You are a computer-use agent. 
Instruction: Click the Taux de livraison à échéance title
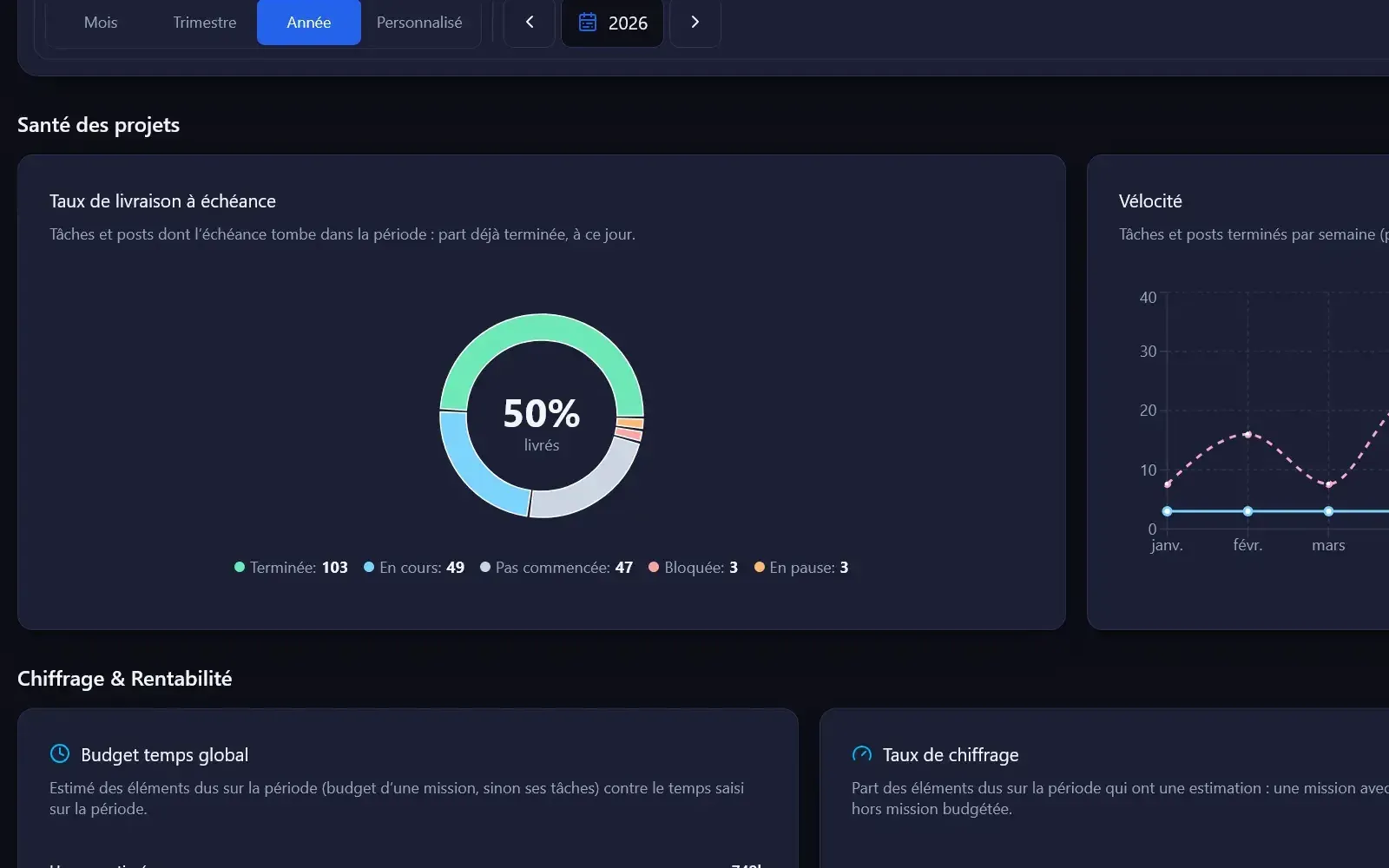tap(162, 201)
